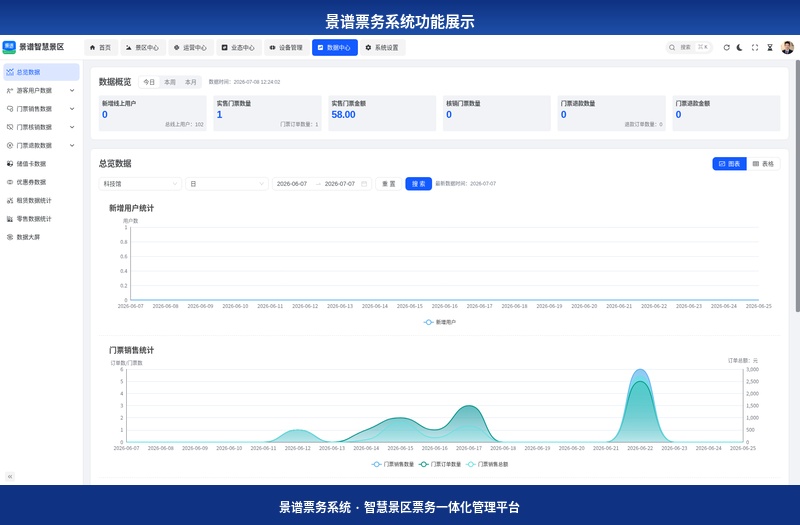This screenshot has height=525, width=800.
Task: Go to 设备管理 tab
Action: (287, 47)
